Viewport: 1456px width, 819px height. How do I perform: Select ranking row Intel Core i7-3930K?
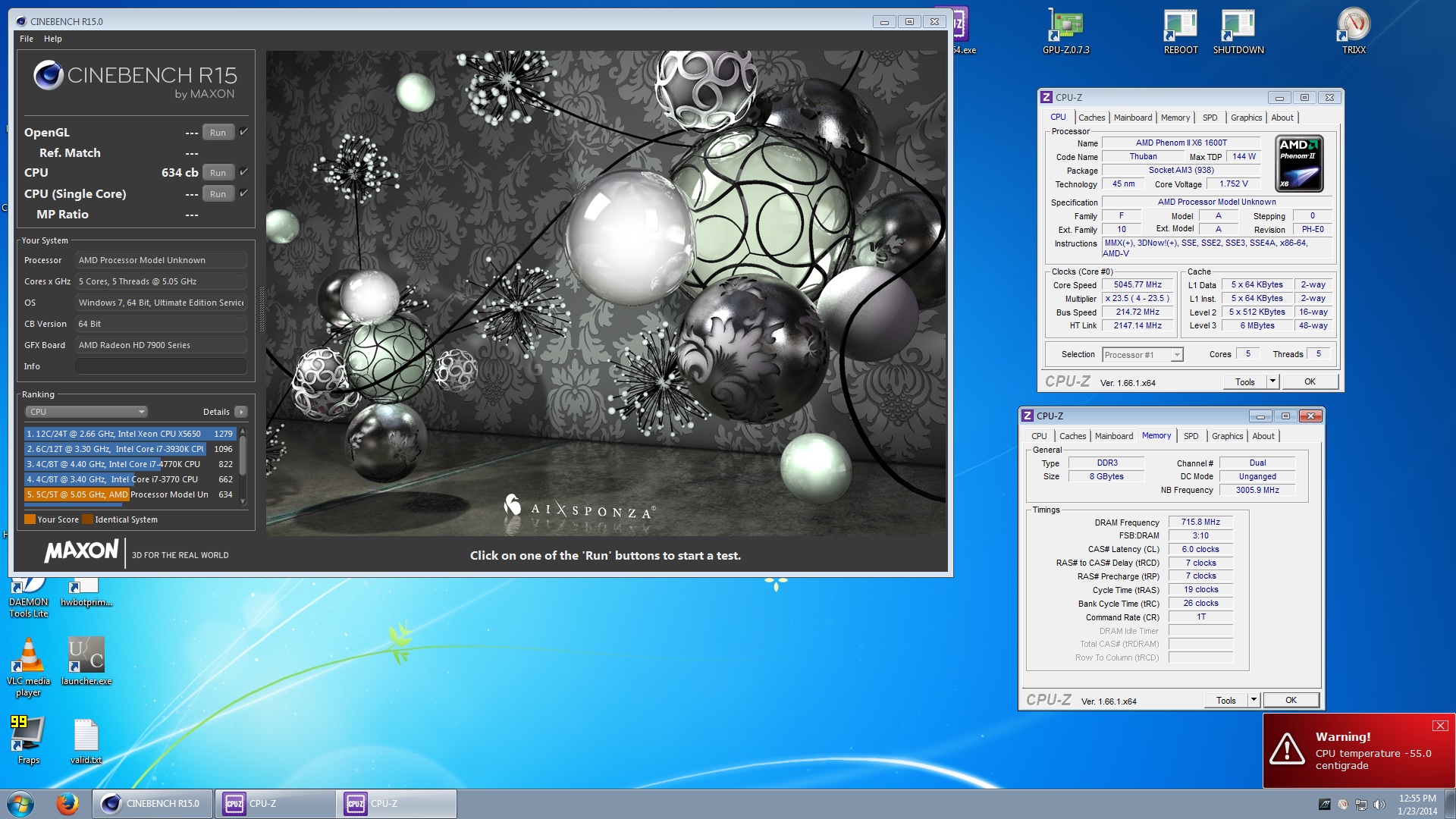click(x=130, y=449)
